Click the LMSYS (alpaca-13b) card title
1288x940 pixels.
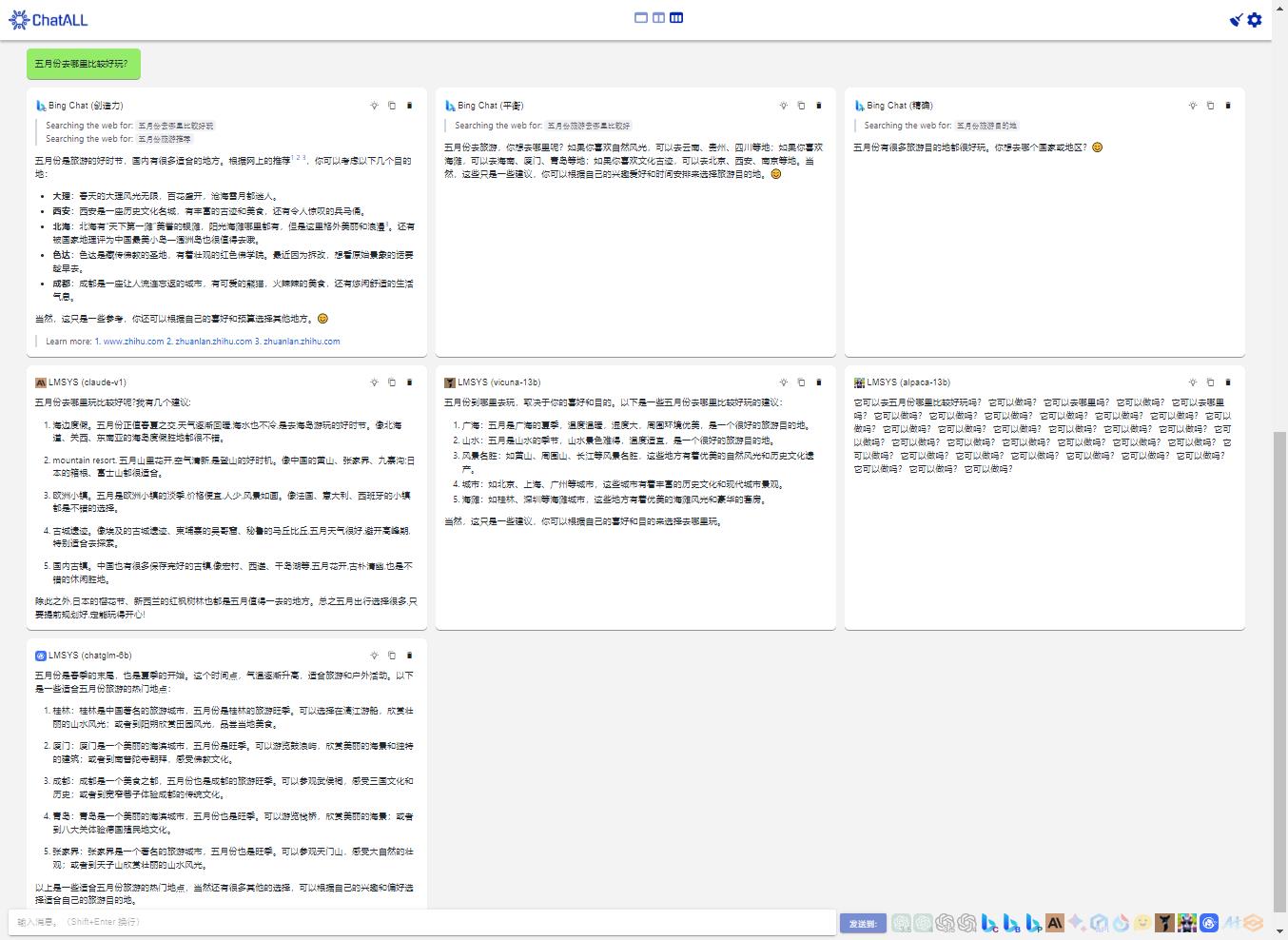[x=908, y=382]
